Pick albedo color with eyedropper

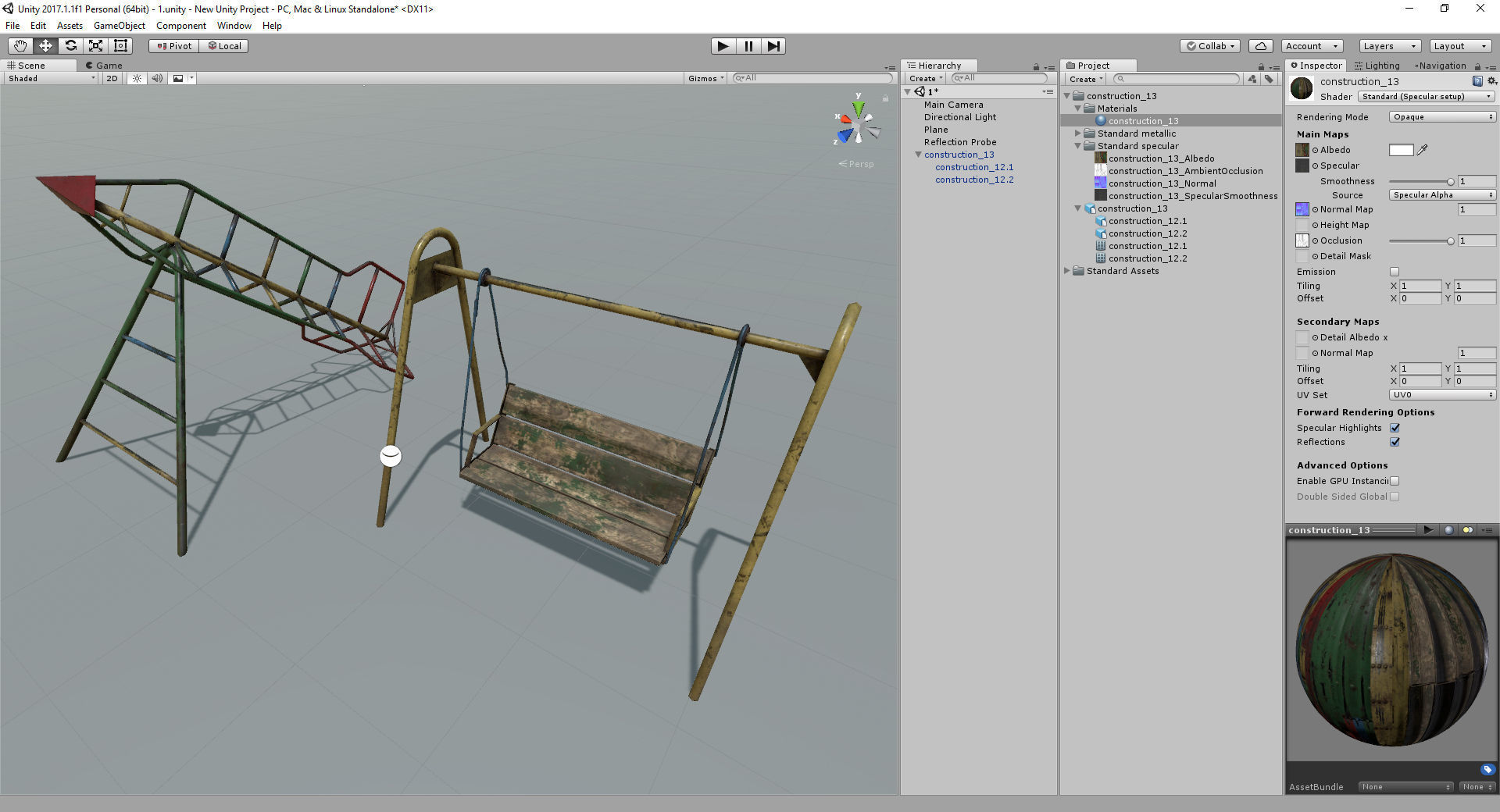[x=1423, y=150]
